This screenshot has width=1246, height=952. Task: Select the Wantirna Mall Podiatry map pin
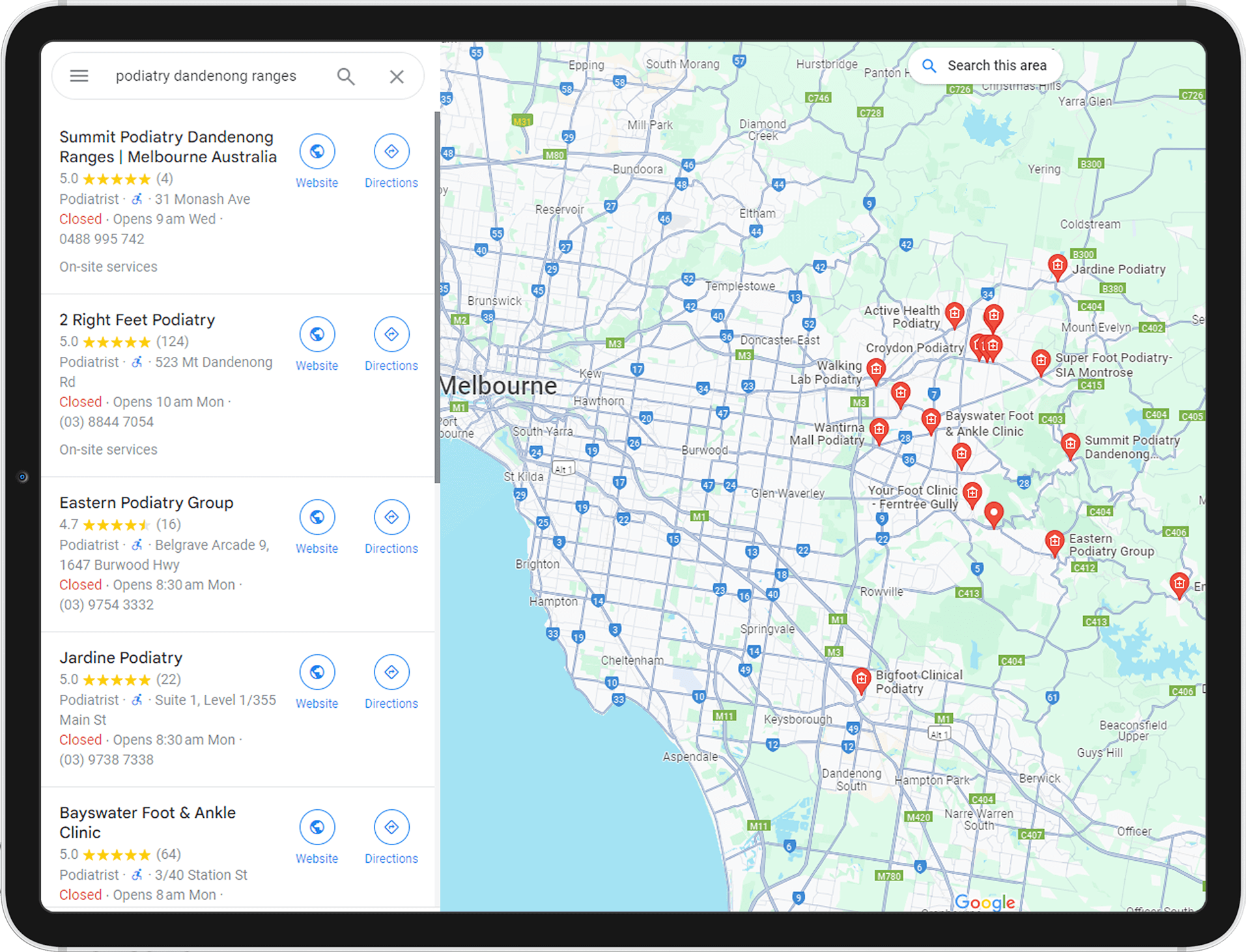879,430
